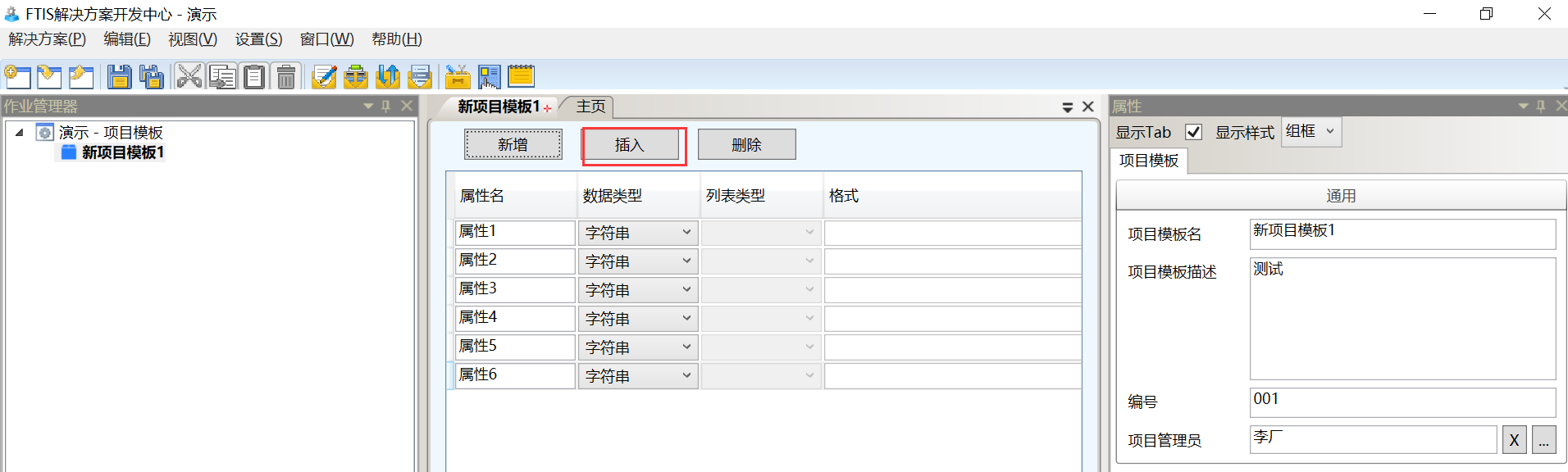The width and height of the screenshot is (1568, 472).
Task: Click the 删除 button
Action: point(746,145)
